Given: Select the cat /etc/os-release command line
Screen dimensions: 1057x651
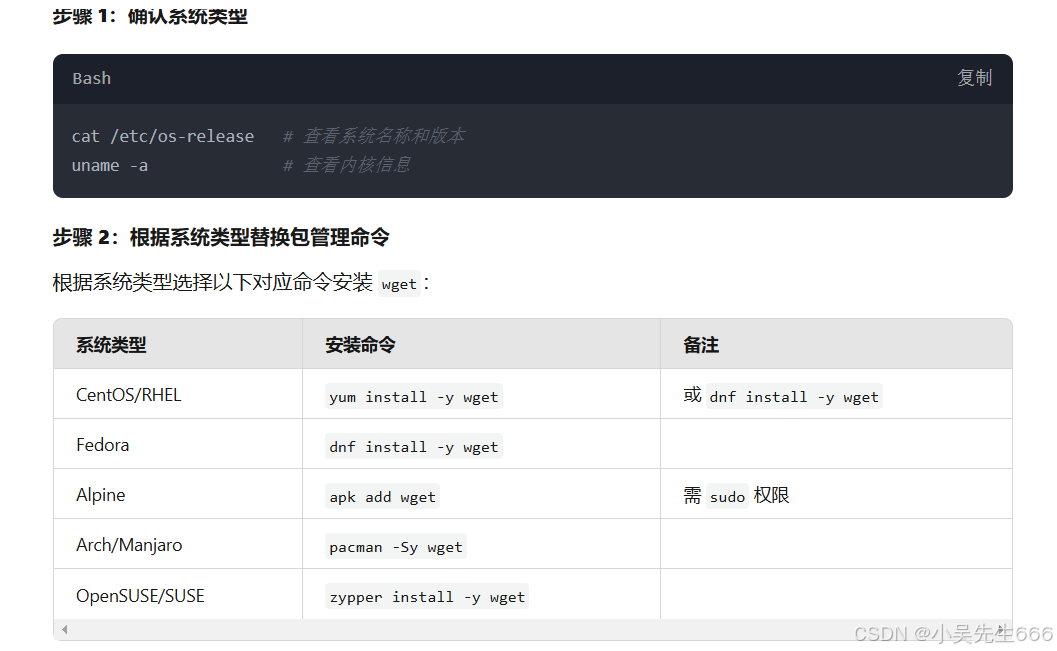Looking at the screenshot, I should click(162, 136).
